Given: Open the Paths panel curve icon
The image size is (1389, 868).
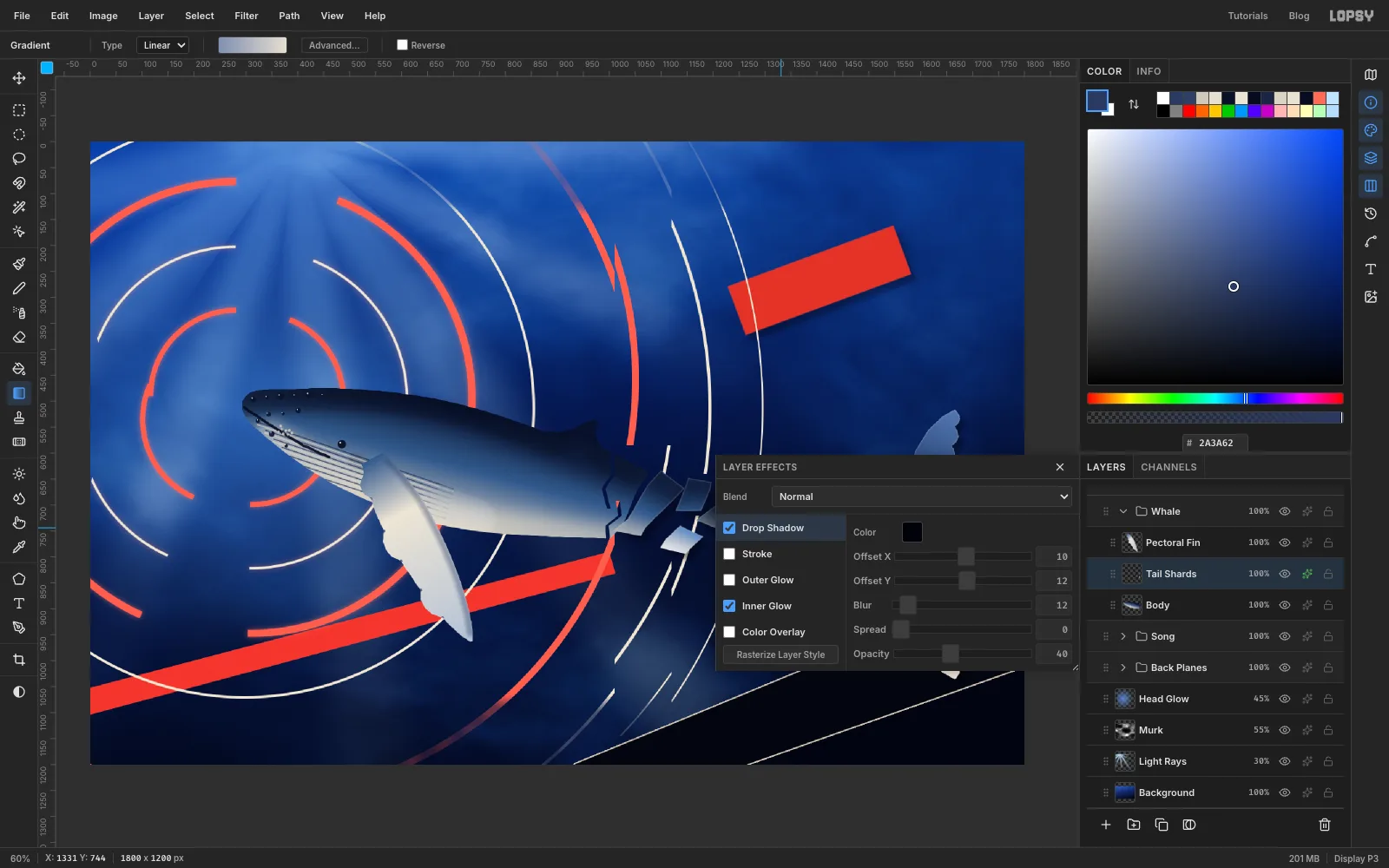Looking at the screenshot, I should coord(1371,241).
